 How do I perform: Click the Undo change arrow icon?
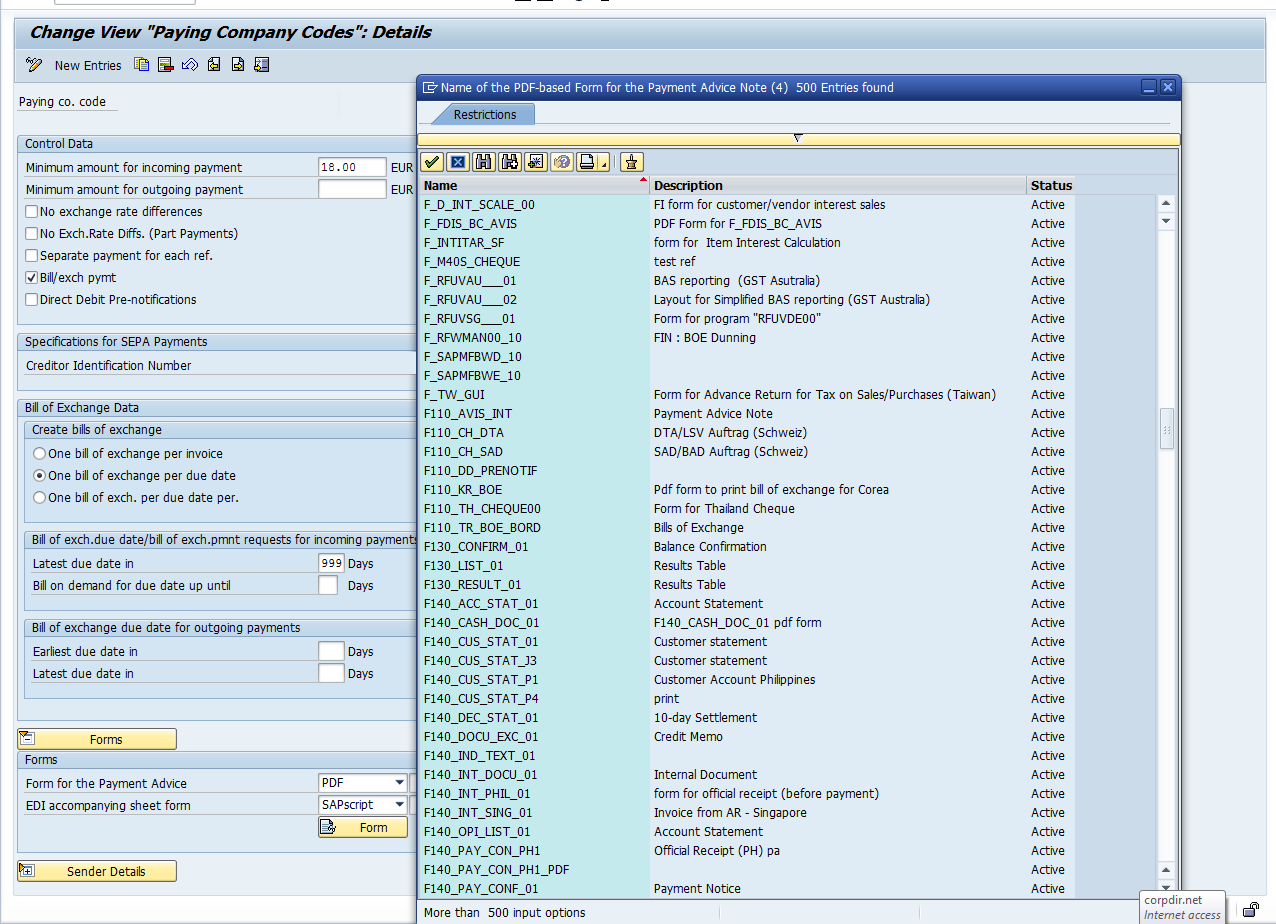click(190, 65)
